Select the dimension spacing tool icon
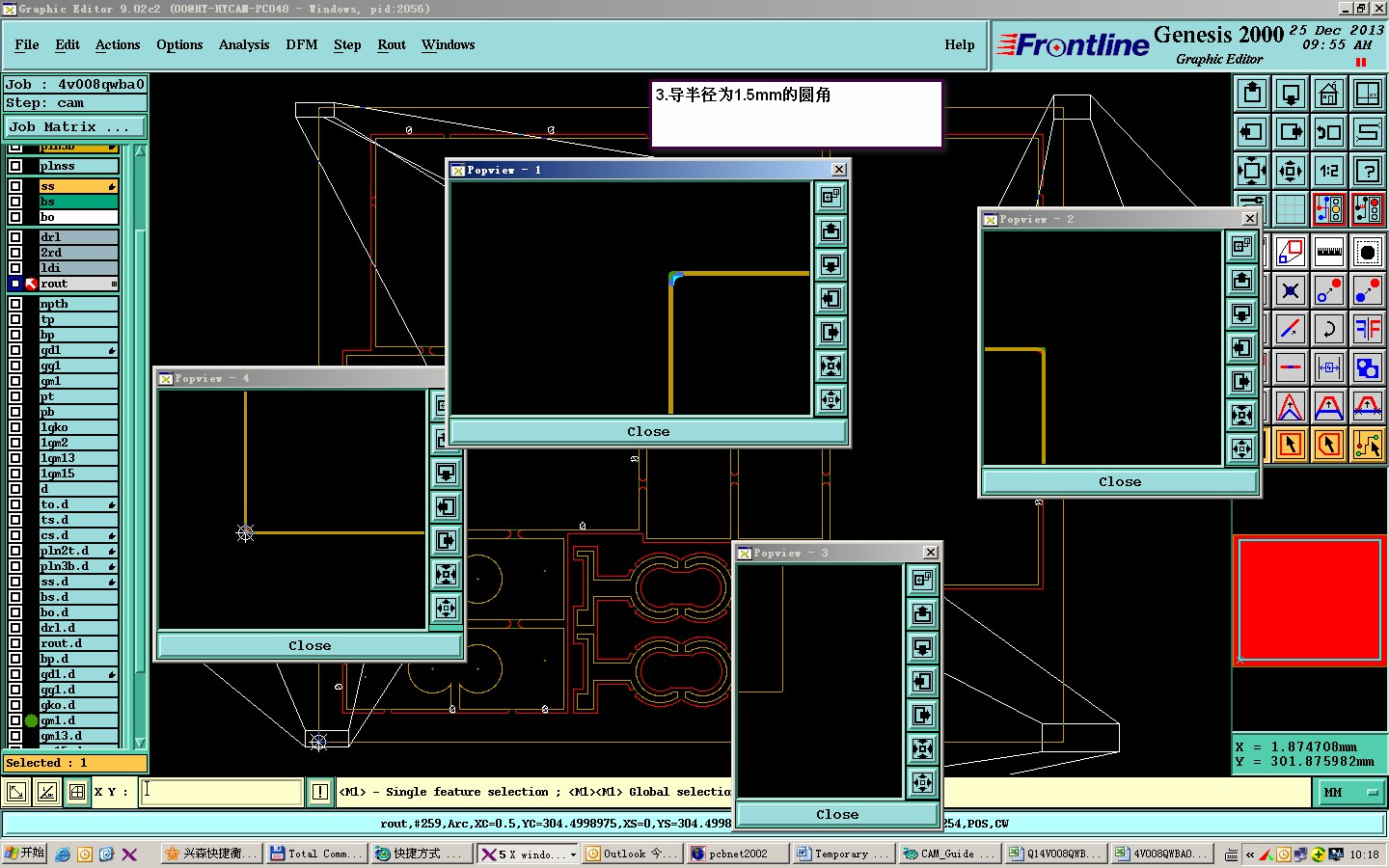This screenshot has height=868, width=1389. 1329,367
